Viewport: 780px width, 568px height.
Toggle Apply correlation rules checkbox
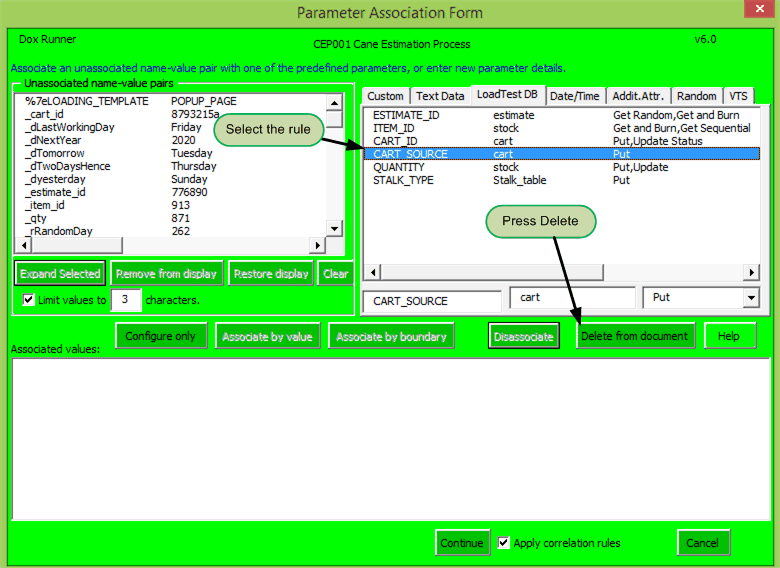(503, 543)
